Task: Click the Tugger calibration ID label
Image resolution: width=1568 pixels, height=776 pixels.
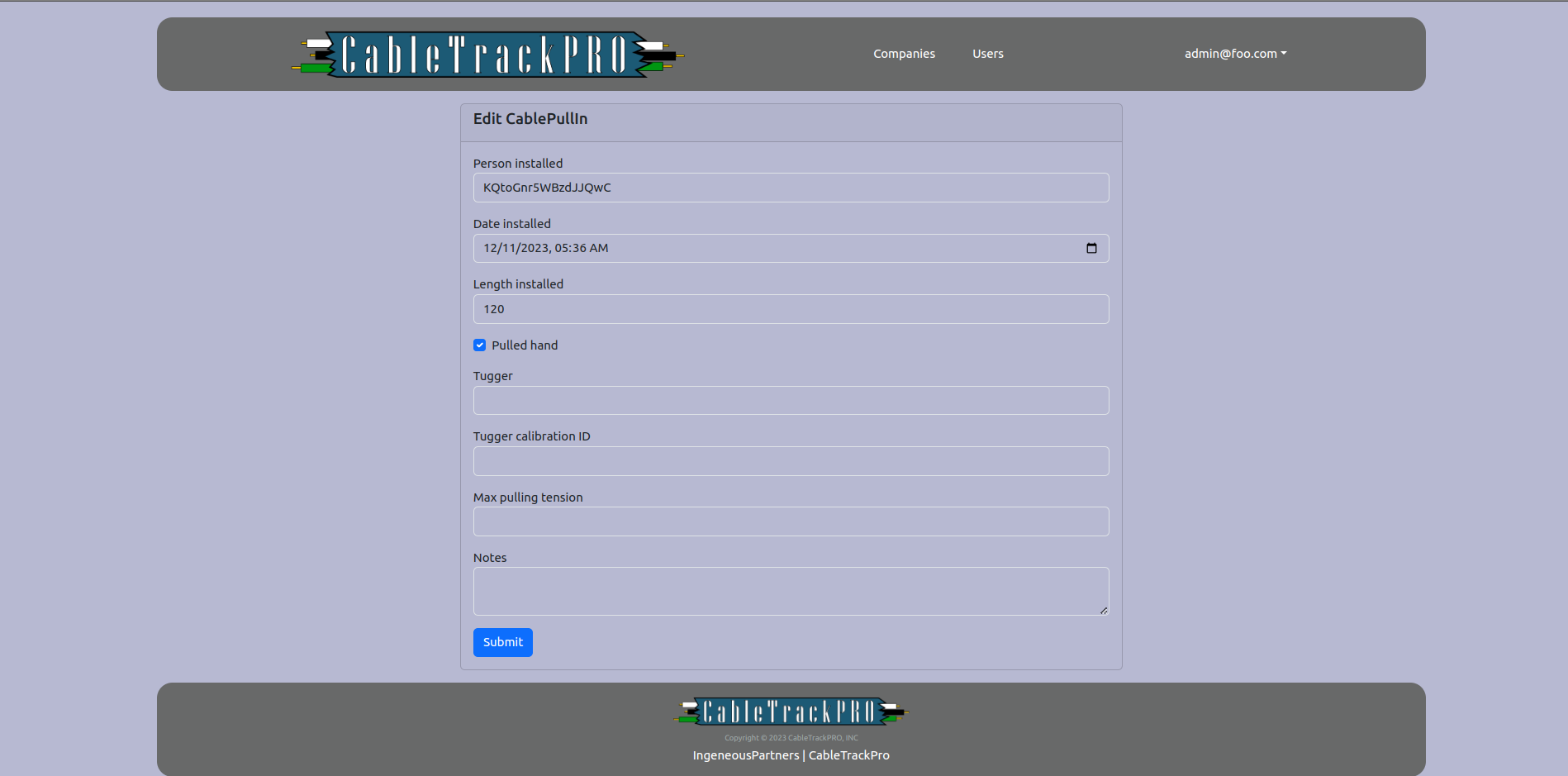Action: coord(532,436)
